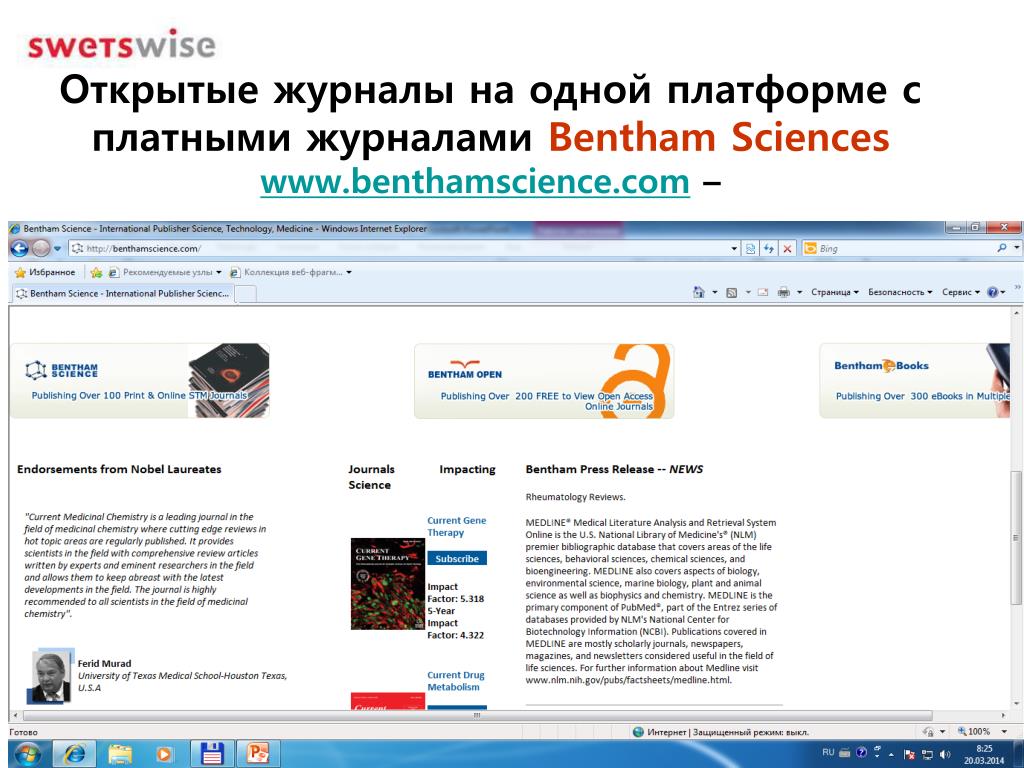Click the page vertical scrollbar thumb
Viewport: 1024px width, 768px height.
1016,537
